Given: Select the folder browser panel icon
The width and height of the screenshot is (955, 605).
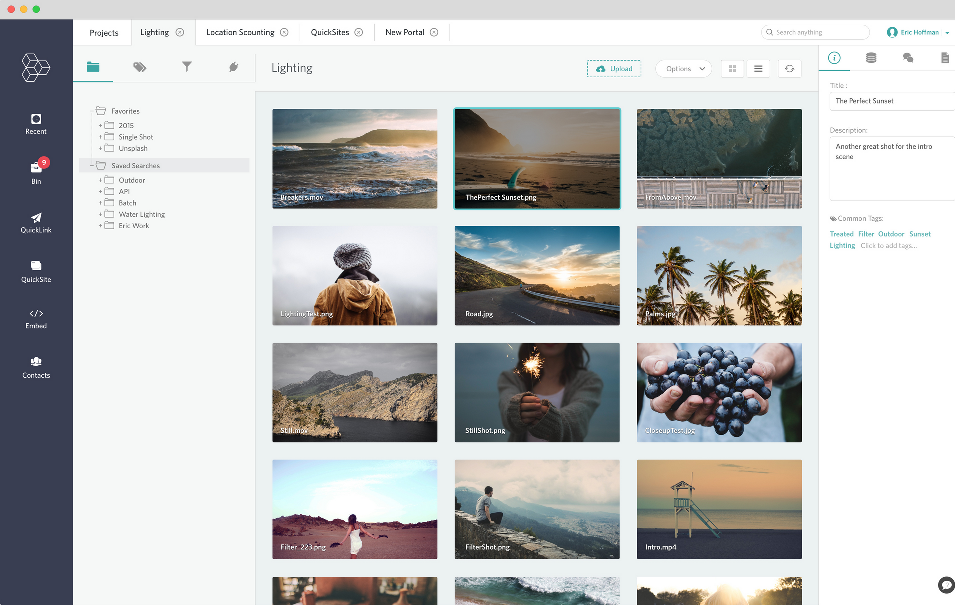Looking at the screenshot, I should [93, 66].
